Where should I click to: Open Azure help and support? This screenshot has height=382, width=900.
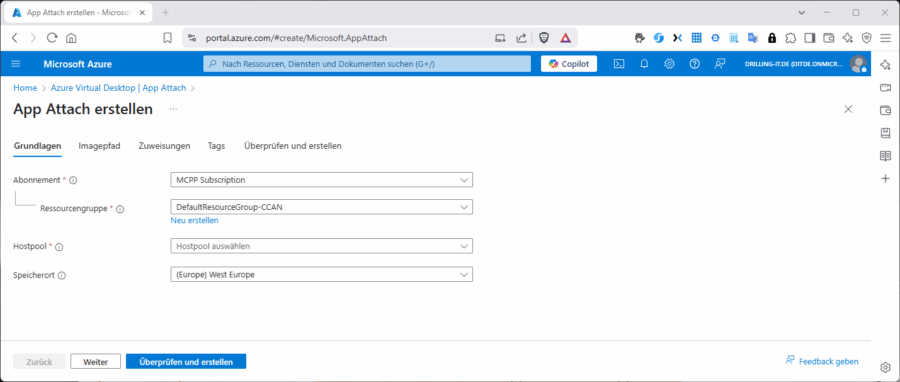(695, 64)
